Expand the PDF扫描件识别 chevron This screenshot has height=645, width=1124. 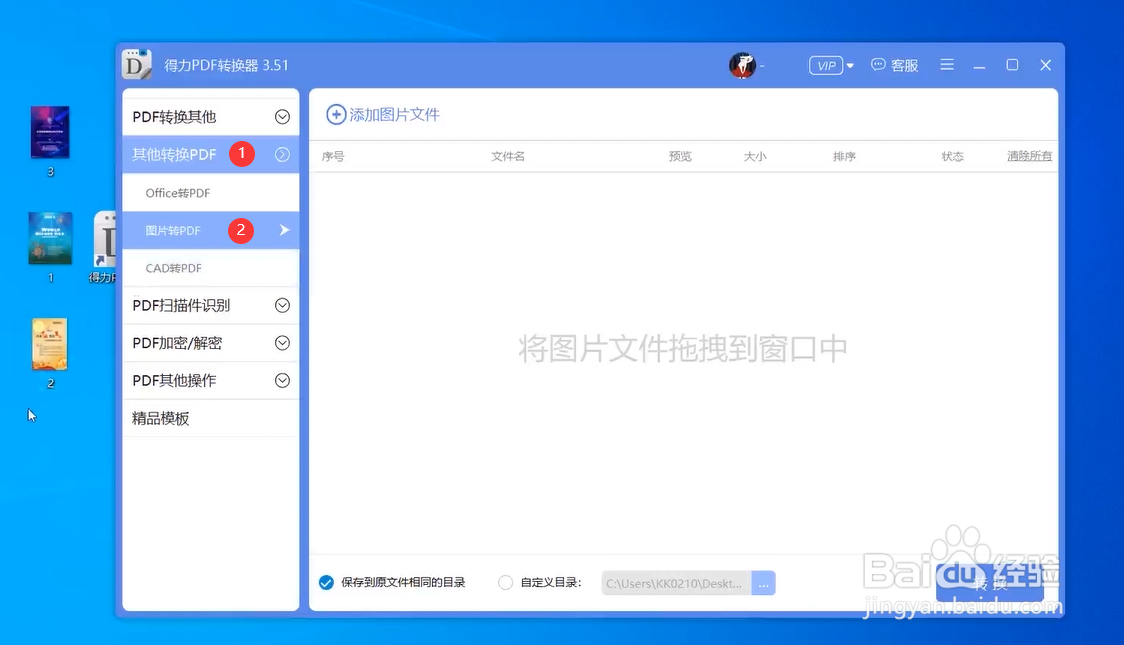coord(282,305)
